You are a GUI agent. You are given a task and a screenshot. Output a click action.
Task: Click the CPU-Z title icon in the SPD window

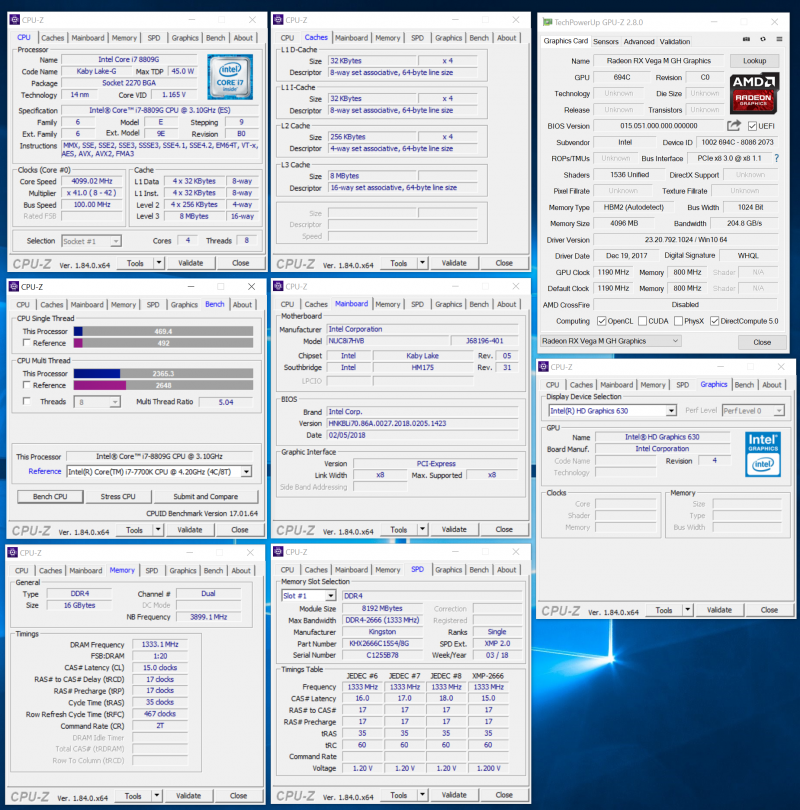click(278, 552)
